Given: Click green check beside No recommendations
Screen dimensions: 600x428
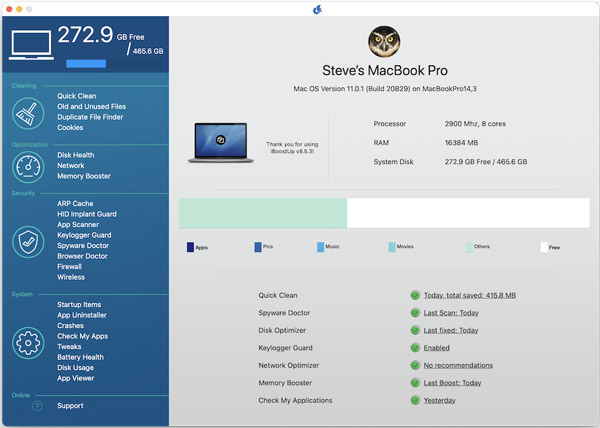Looking at the screenshot, I should tap(415, 365).
